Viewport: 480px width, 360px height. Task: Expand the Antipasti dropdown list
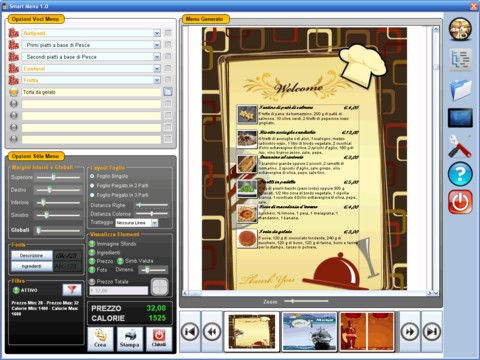point(157,33)
